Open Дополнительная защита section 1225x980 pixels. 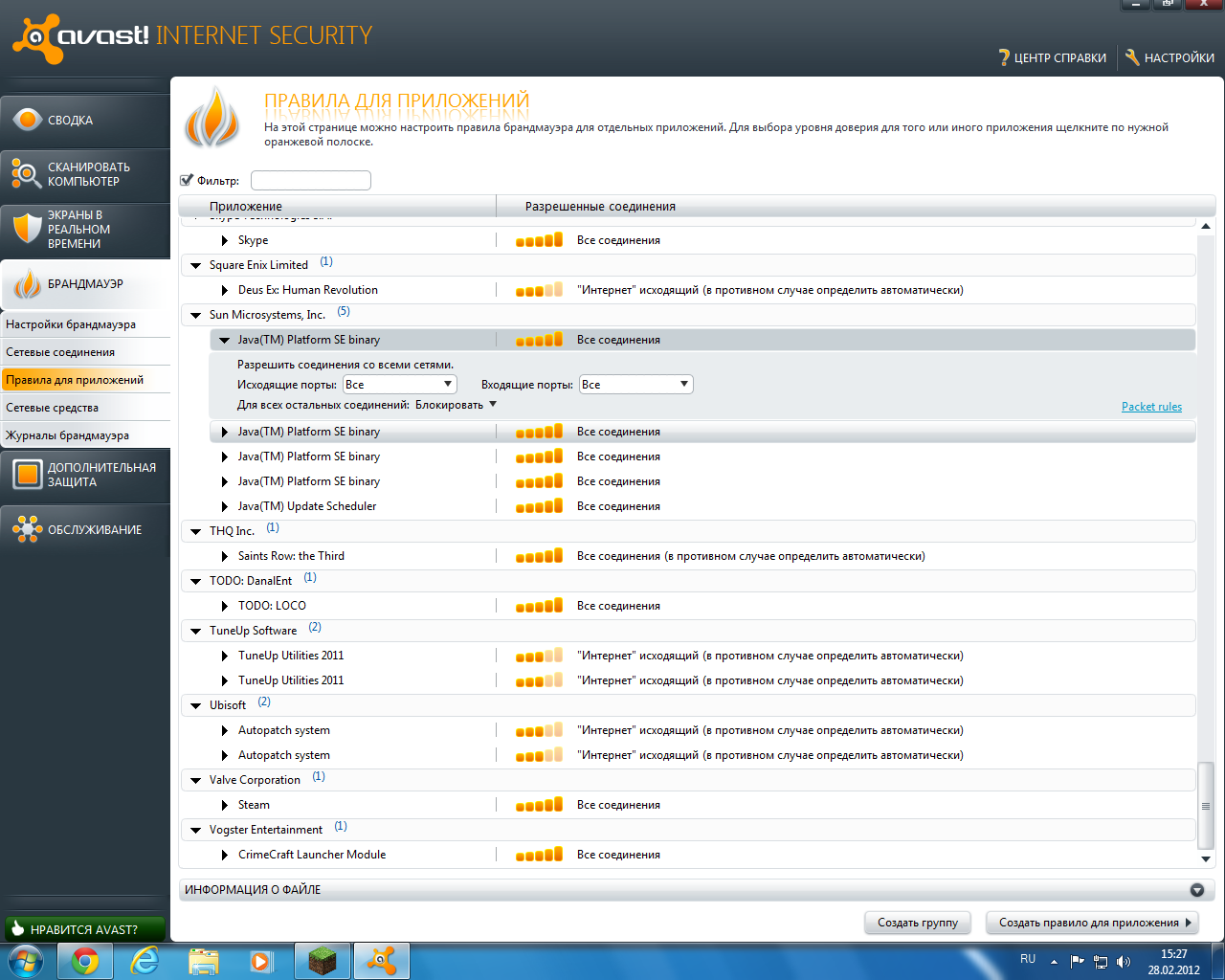(84, 475)
